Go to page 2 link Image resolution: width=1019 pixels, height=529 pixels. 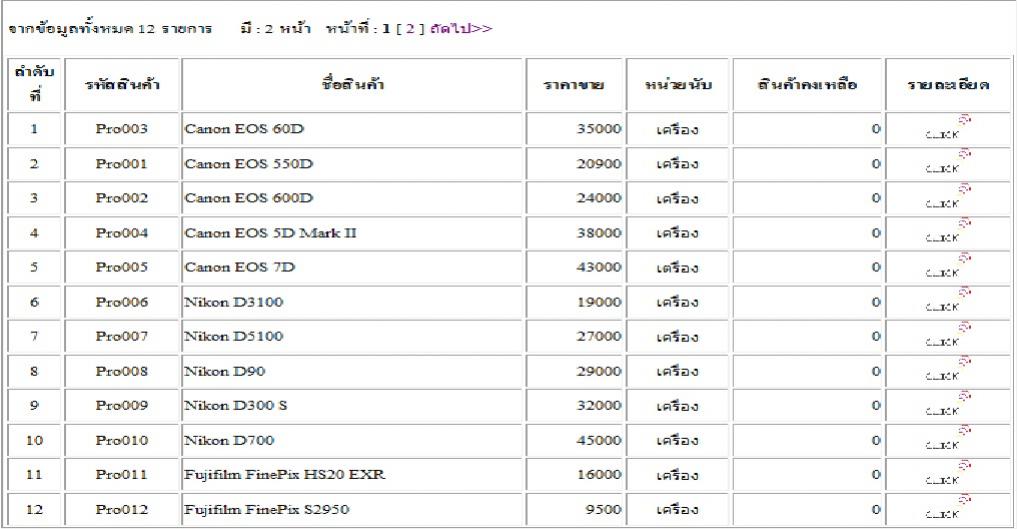pos(409,29)
